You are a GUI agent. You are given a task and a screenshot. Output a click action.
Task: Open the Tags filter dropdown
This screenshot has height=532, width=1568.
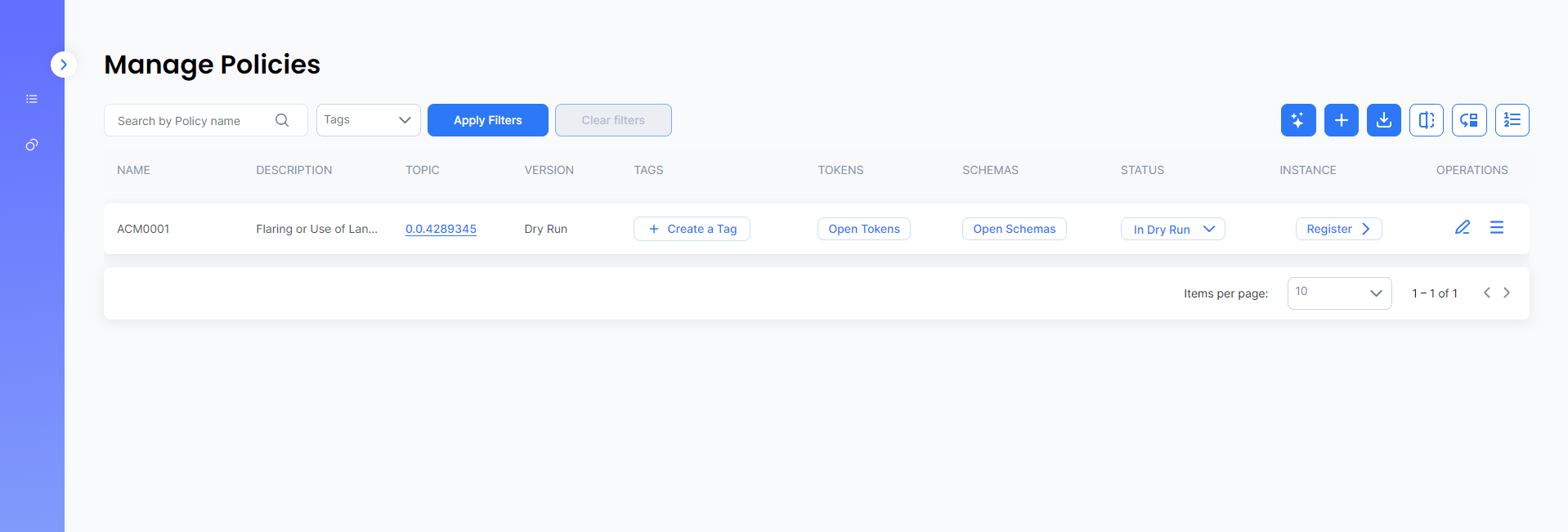(368, 120)
